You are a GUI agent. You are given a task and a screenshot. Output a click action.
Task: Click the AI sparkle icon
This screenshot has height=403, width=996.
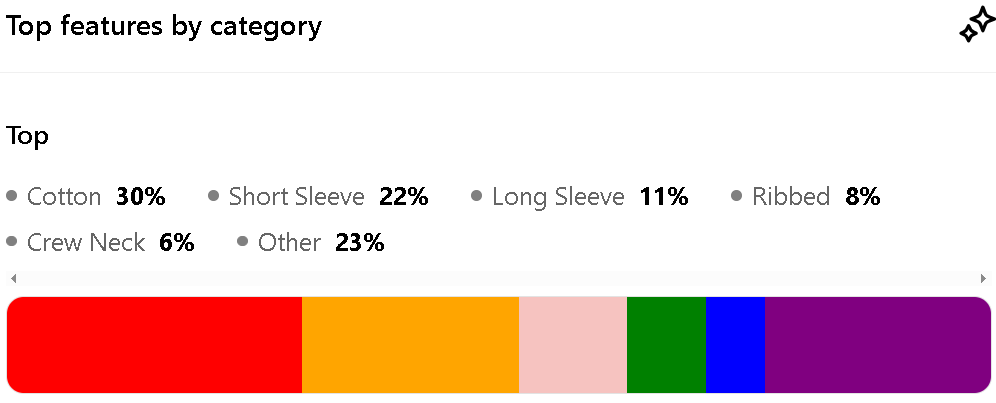coord(976,27)
